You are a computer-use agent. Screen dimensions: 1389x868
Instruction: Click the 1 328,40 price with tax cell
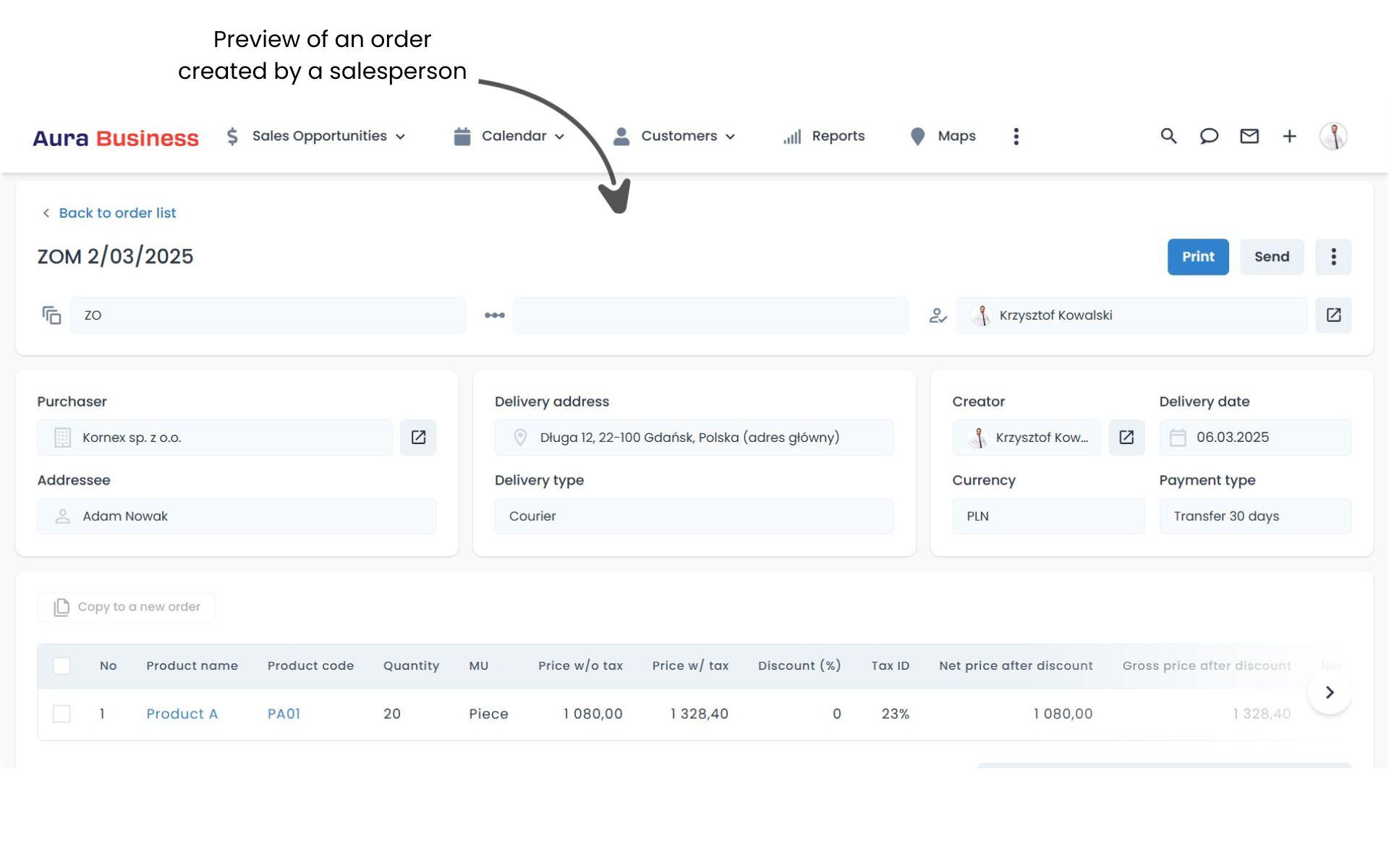point(699,714)
